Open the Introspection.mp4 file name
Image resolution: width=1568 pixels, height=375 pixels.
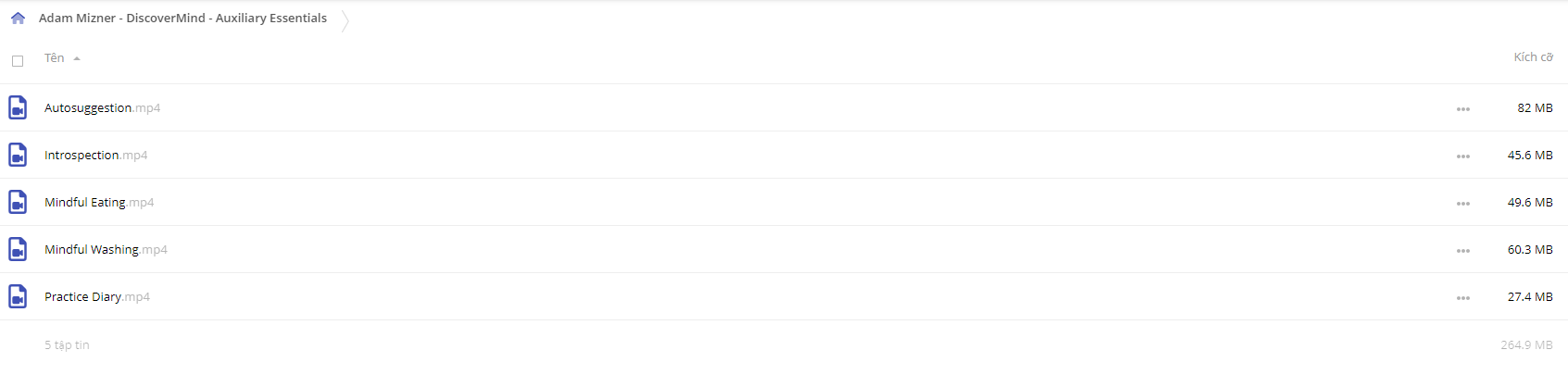tap(95, 156)
